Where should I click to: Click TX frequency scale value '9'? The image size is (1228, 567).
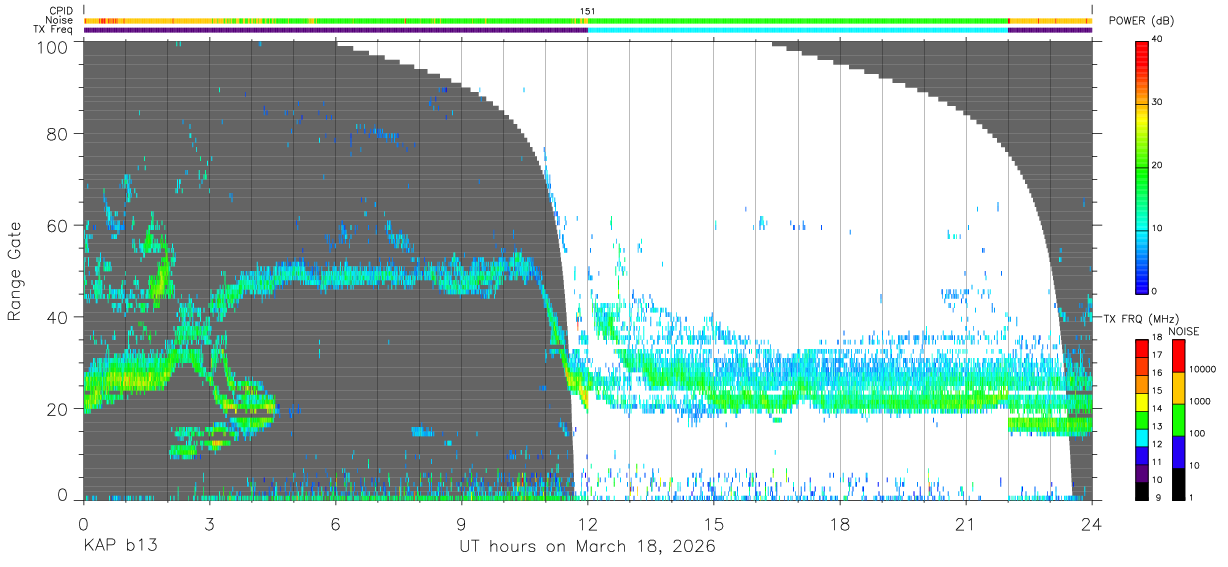pos(1159,497)
